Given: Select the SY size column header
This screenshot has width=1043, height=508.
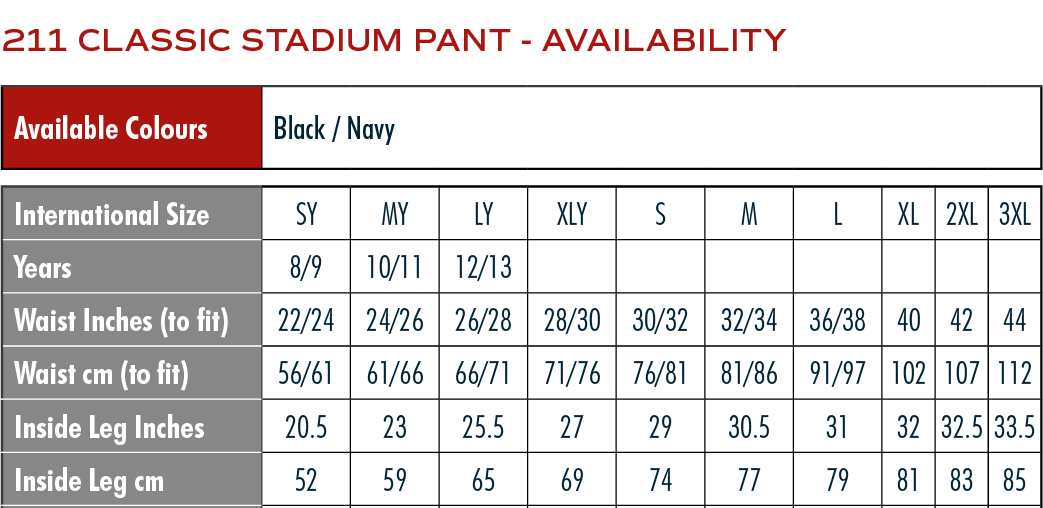Looking at the screenshot, I should [x=306, y=215].
